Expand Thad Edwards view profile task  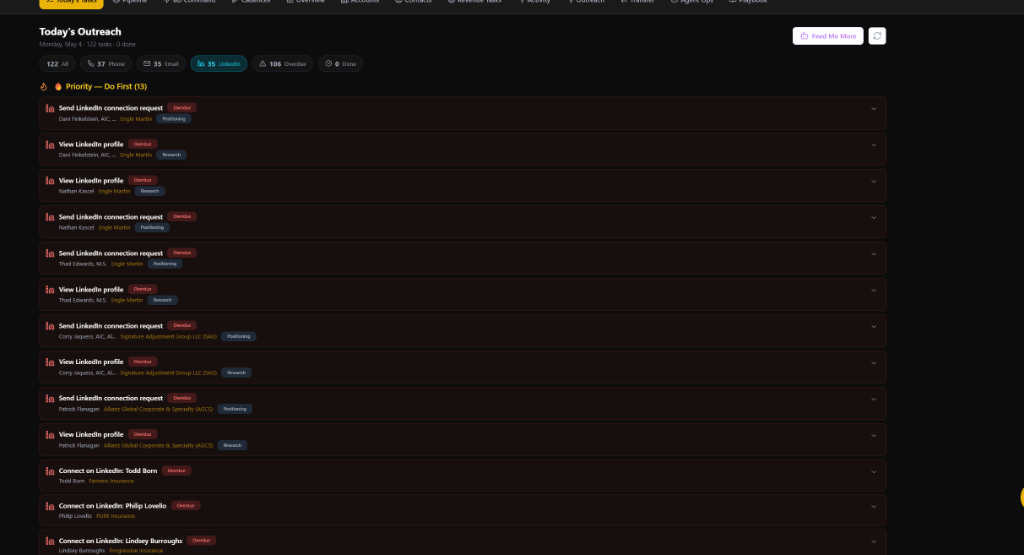click(873, 291)
